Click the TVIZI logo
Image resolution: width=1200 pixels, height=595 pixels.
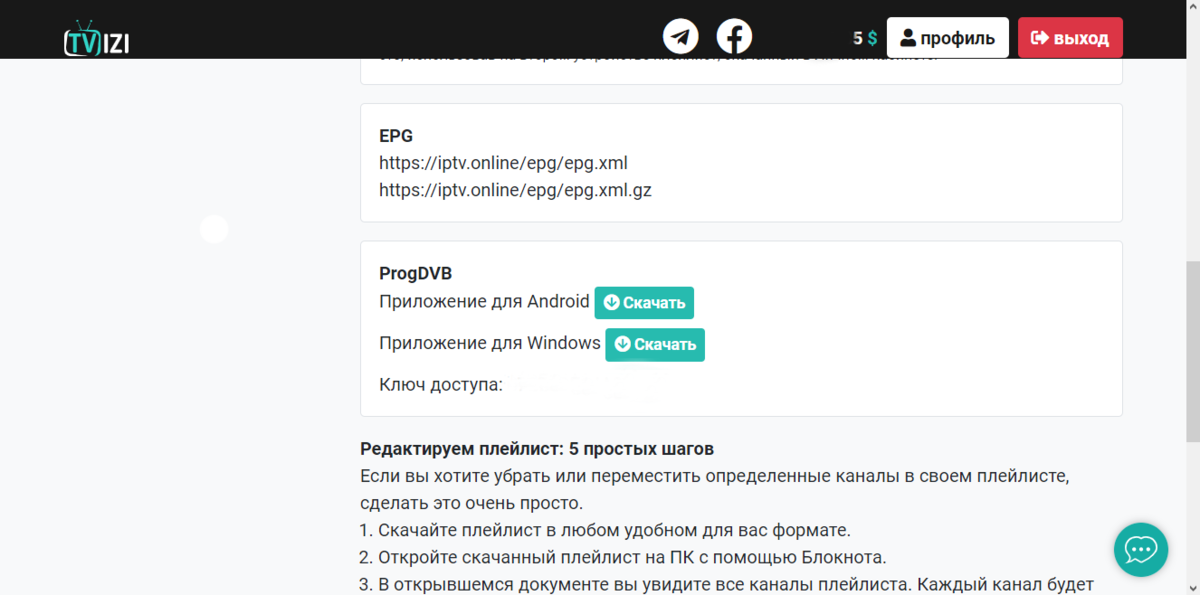point(96,36)
